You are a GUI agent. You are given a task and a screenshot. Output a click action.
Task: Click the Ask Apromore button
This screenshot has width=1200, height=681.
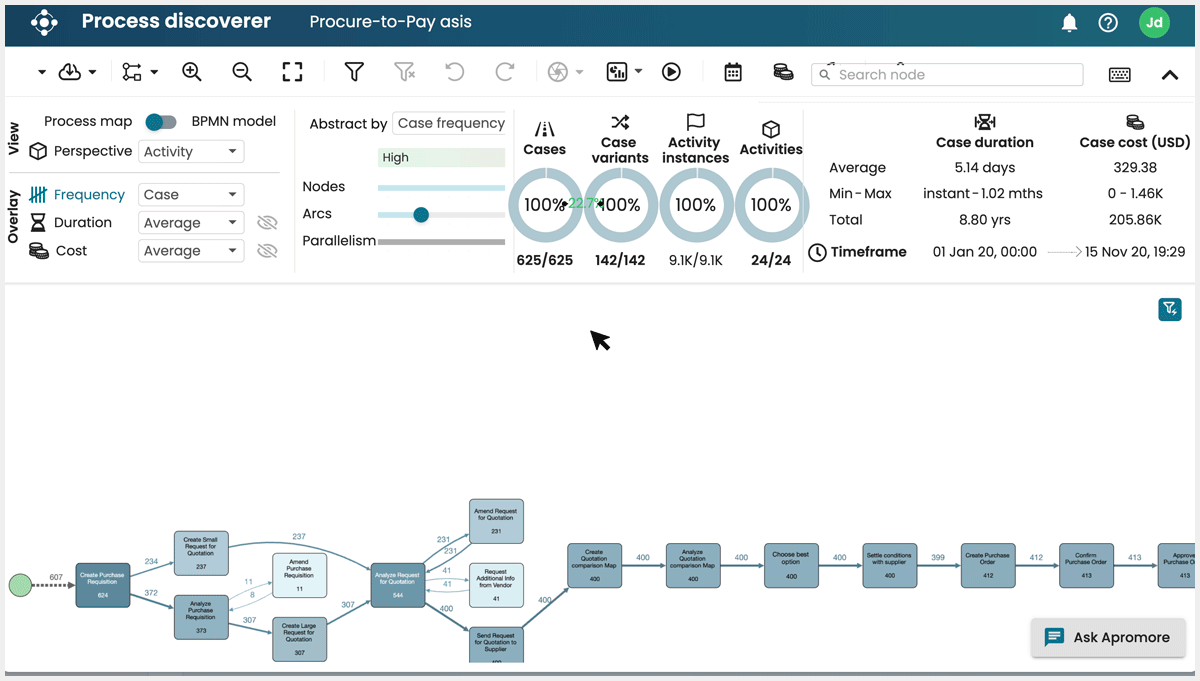[x=1108, y=637]
